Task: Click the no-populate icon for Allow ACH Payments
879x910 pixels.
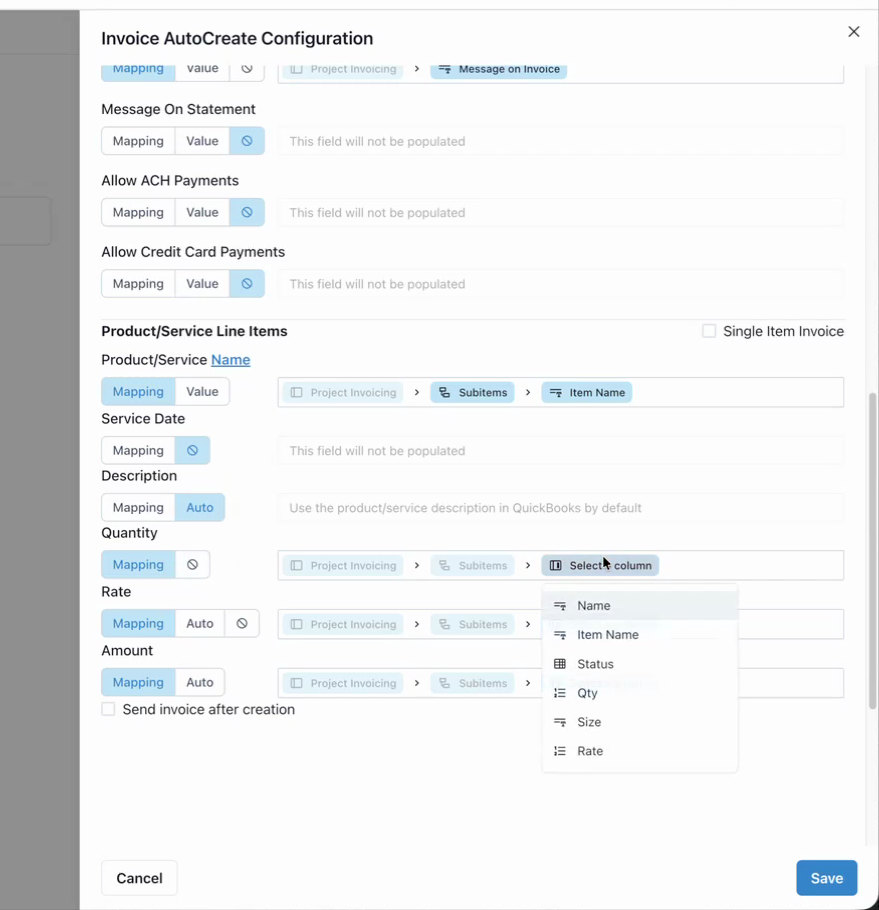Action: tap(247, 212)
